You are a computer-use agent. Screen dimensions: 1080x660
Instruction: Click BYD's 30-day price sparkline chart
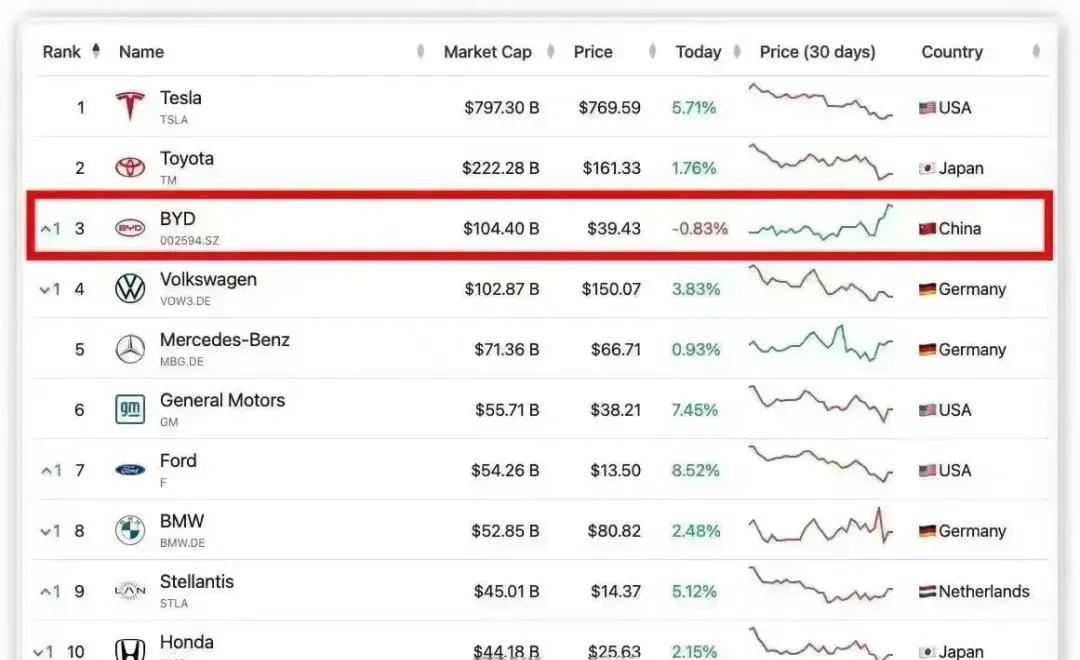pyautogui.click(x=820, y=223)
